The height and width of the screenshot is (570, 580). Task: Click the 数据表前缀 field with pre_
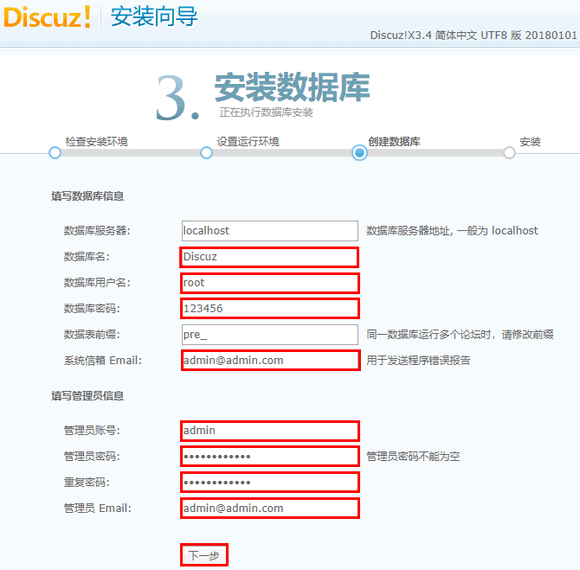pos(270,334)
